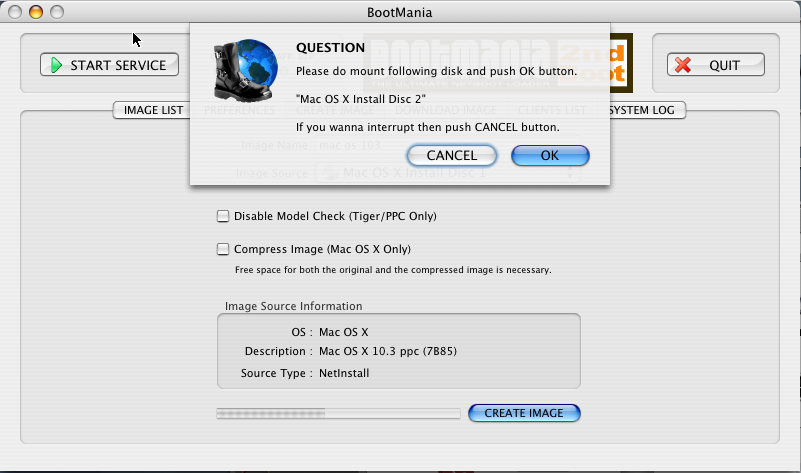The image size is (801, 473).
Task: Cancel the disk mount dialog
Action: [452, 155]
